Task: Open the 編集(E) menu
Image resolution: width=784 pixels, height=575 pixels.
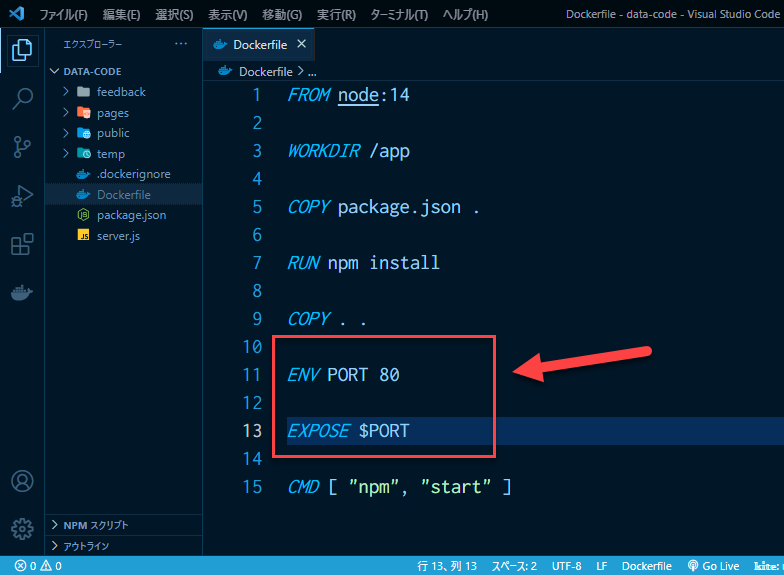Action: (122, 14)
